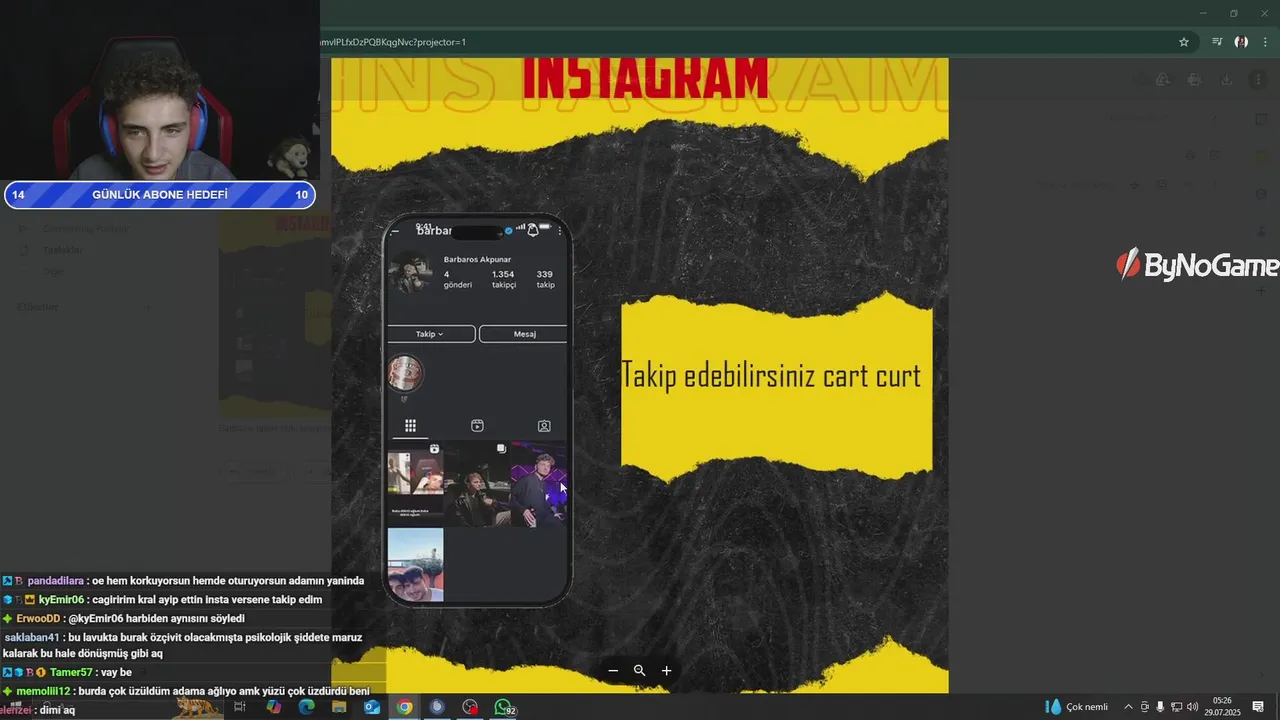Click the 1.354 takipçi count
The width and height of the screenshot is (1280, 720).
coord(503,279)
